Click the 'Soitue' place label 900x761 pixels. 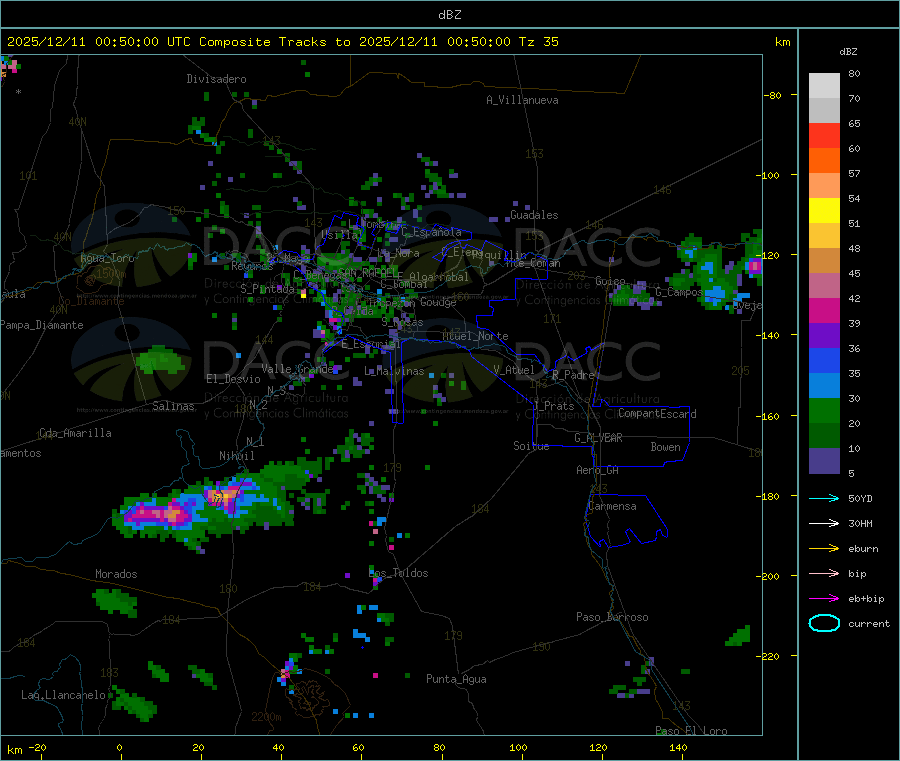pos(532,446)
